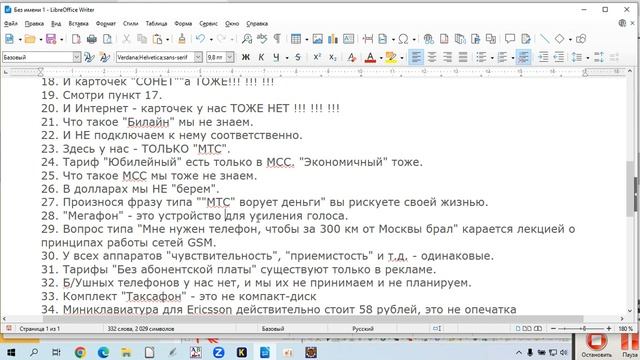Toggle formatting marks (pilcrow)
Screen dimensions: 640x360
(x=277, y=39)
